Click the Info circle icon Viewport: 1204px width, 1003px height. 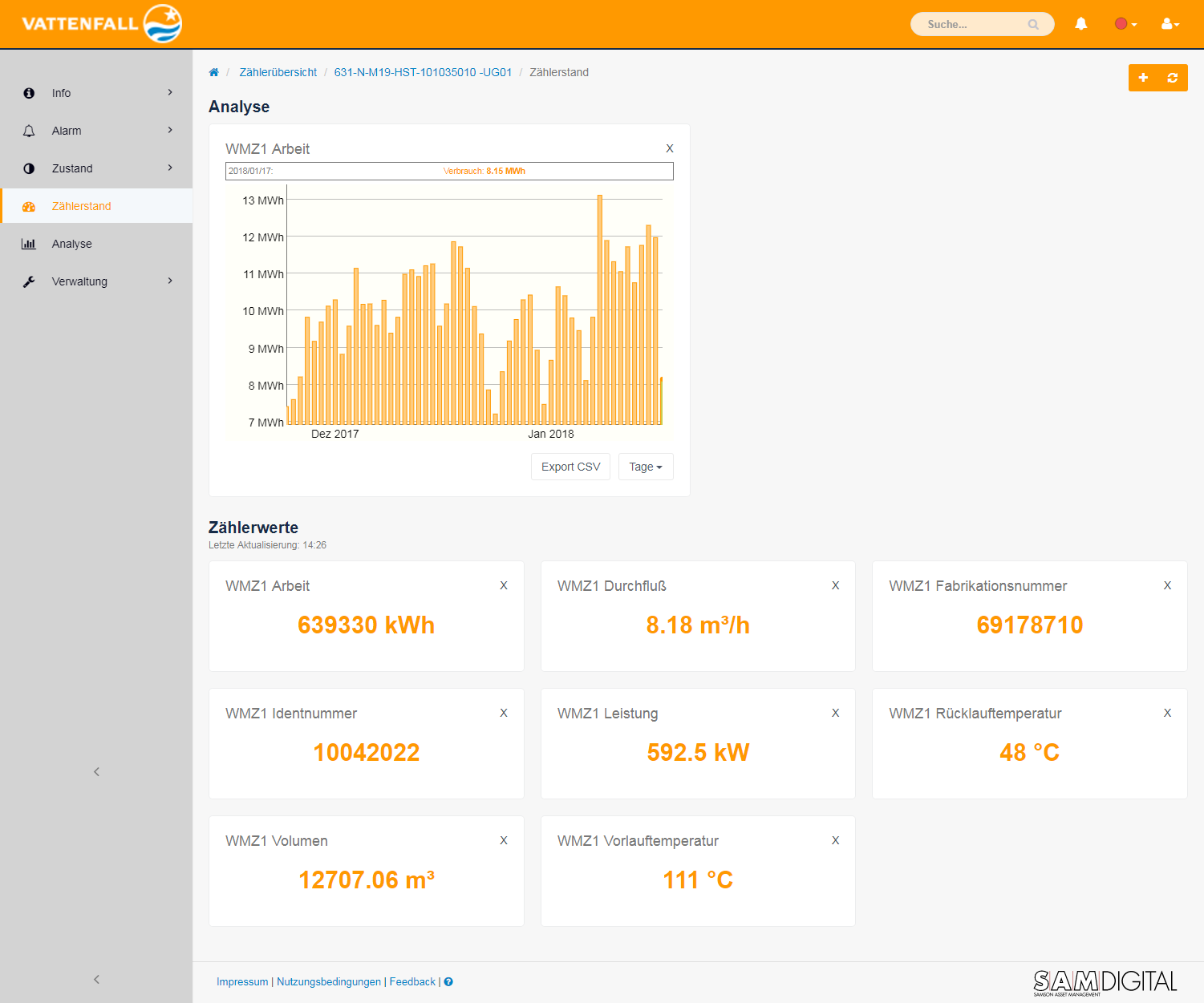tap(29, 93)
